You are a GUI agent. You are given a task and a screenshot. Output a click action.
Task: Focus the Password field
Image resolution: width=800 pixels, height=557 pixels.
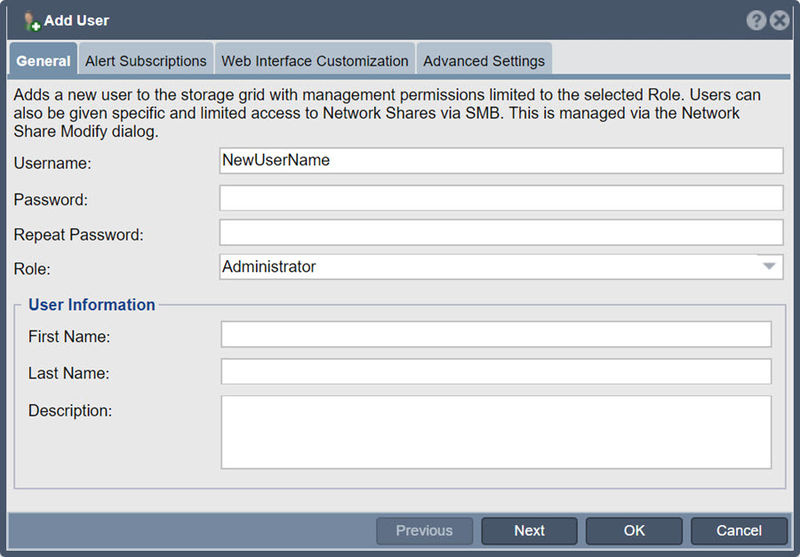(x=501, y=198)
